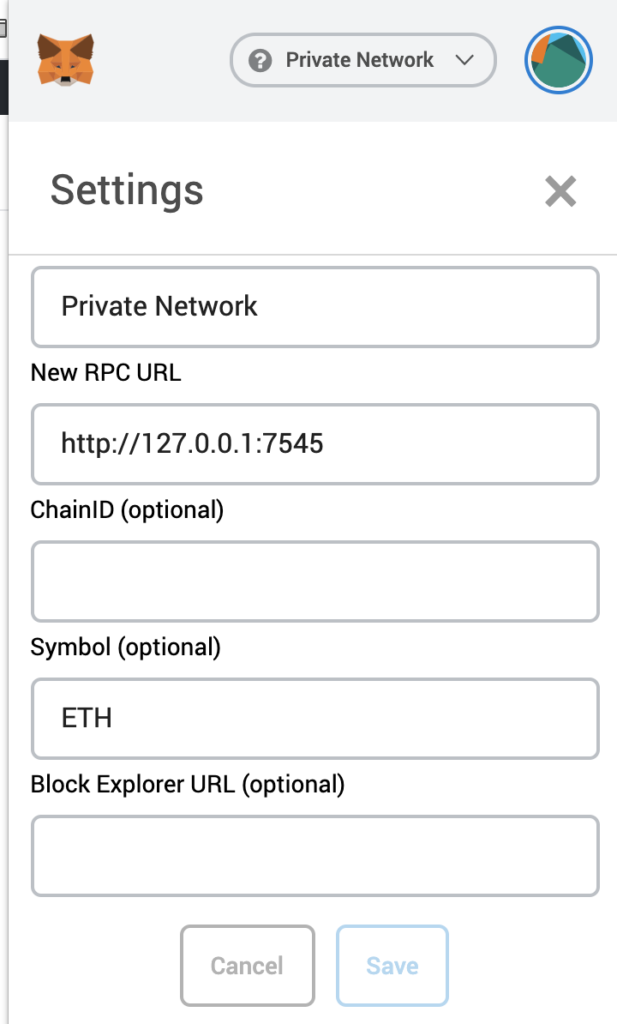Image resolution: width=617 pixels, height=1024 pixels.
Task: Focus the ChainID optional field
Action: (x=315, y=581)
